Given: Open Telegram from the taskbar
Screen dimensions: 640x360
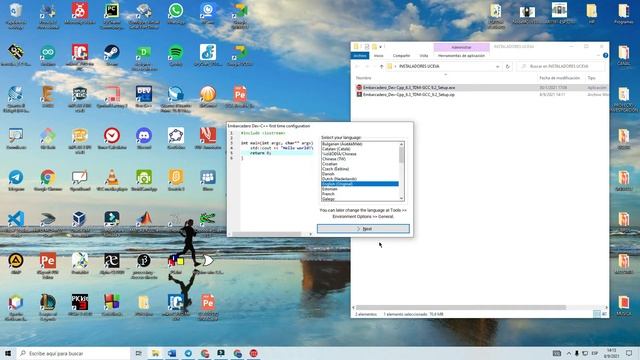Looking at the screenshot, I should 188,353.
